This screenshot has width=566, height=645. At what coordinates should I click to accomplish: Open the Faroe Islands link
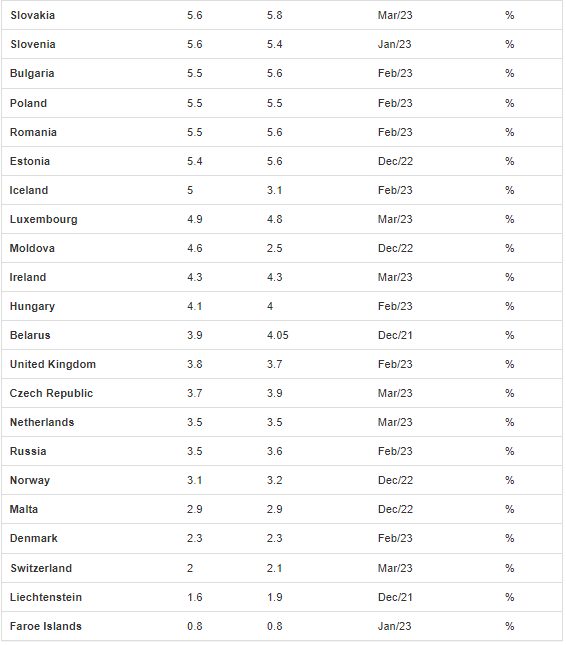pyautogui.click(x=46, y=626)
